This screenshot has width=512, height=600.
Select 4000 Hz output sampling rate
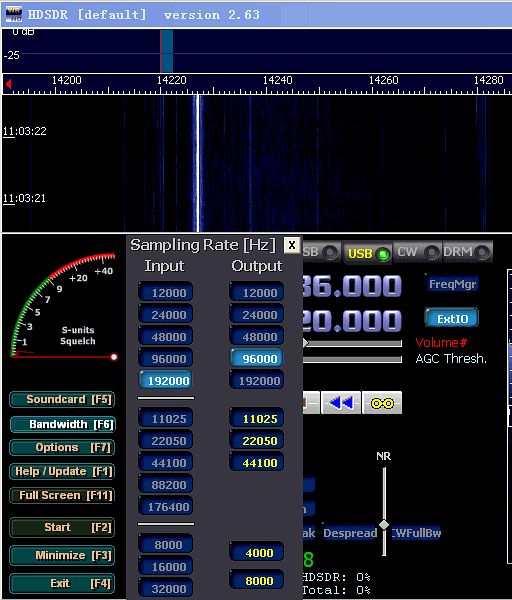[x=256, y=553]
